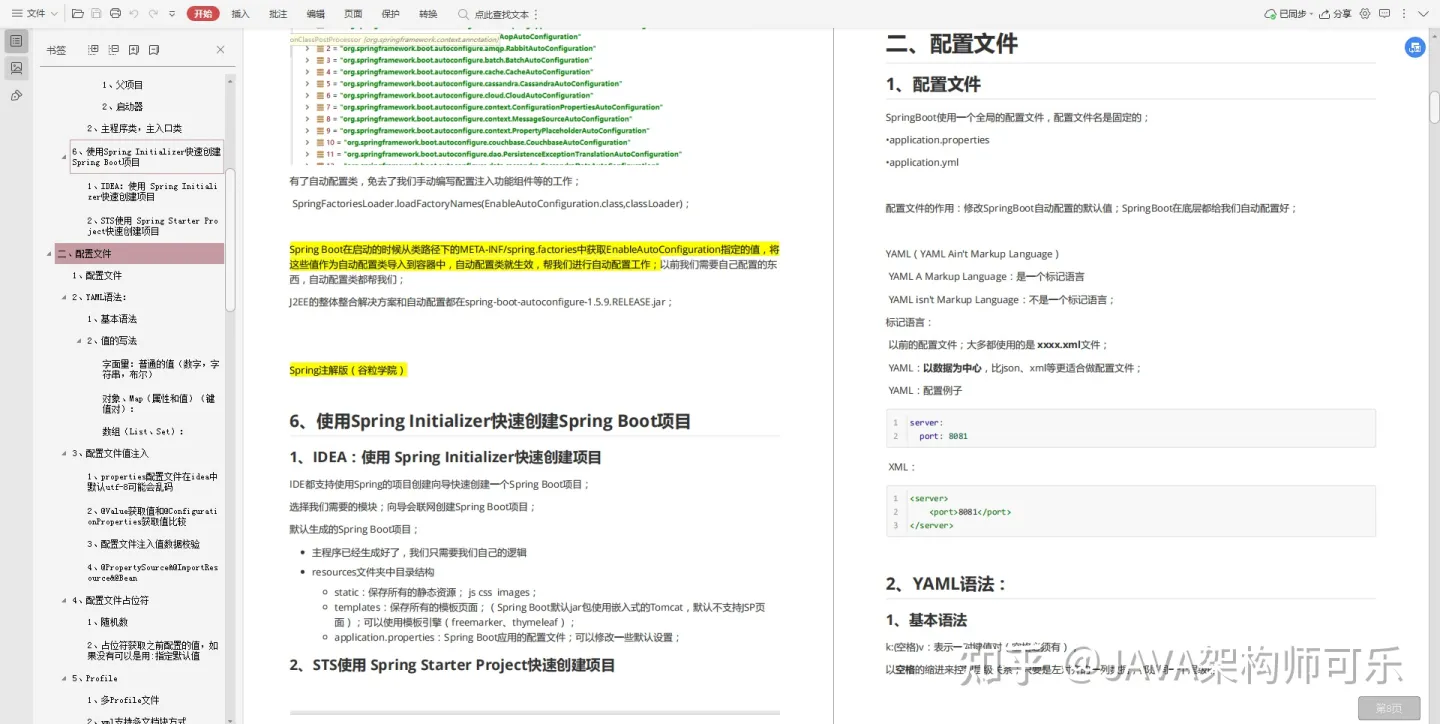
Task: Select bookmark 字面量：普通的值
Action: (161, 369)
